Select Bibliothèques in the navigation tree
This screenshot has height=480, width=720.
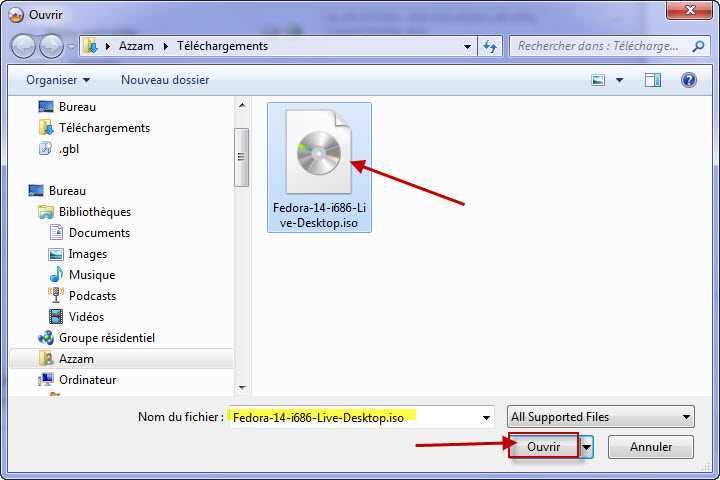pos(95,212)
